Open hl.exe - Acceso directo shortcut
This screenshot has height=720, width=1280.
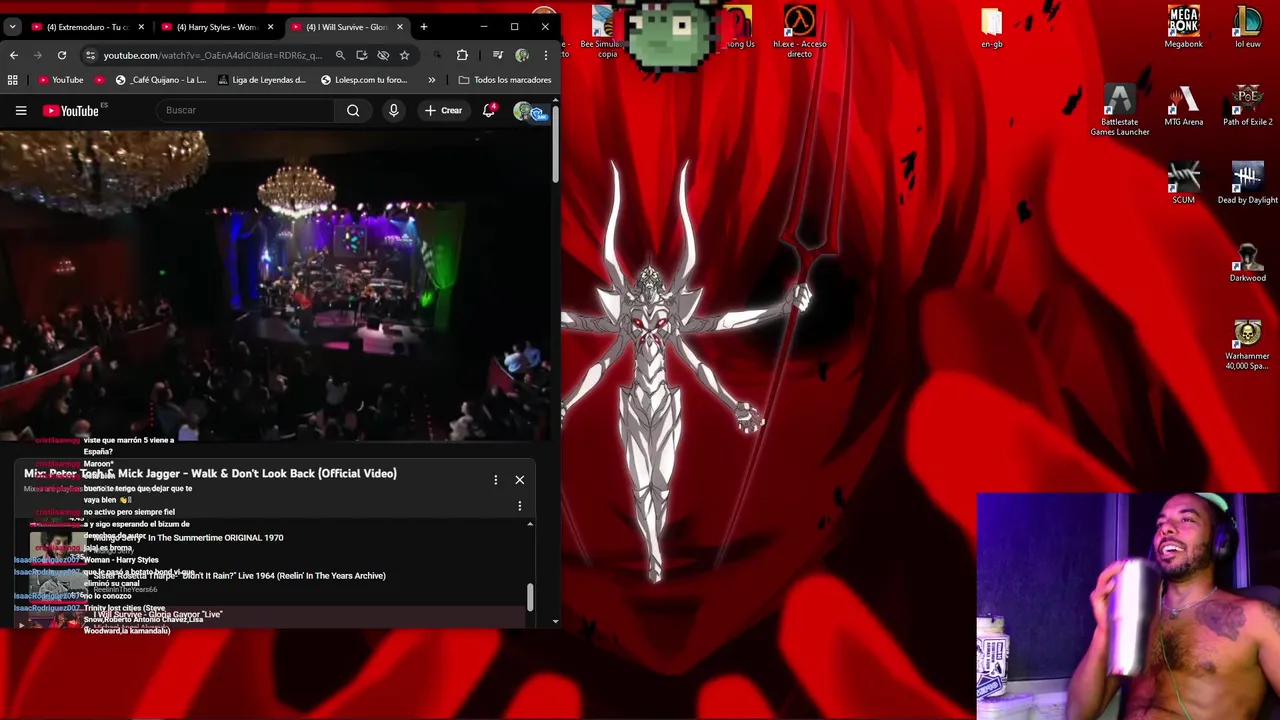coord(799,31)
